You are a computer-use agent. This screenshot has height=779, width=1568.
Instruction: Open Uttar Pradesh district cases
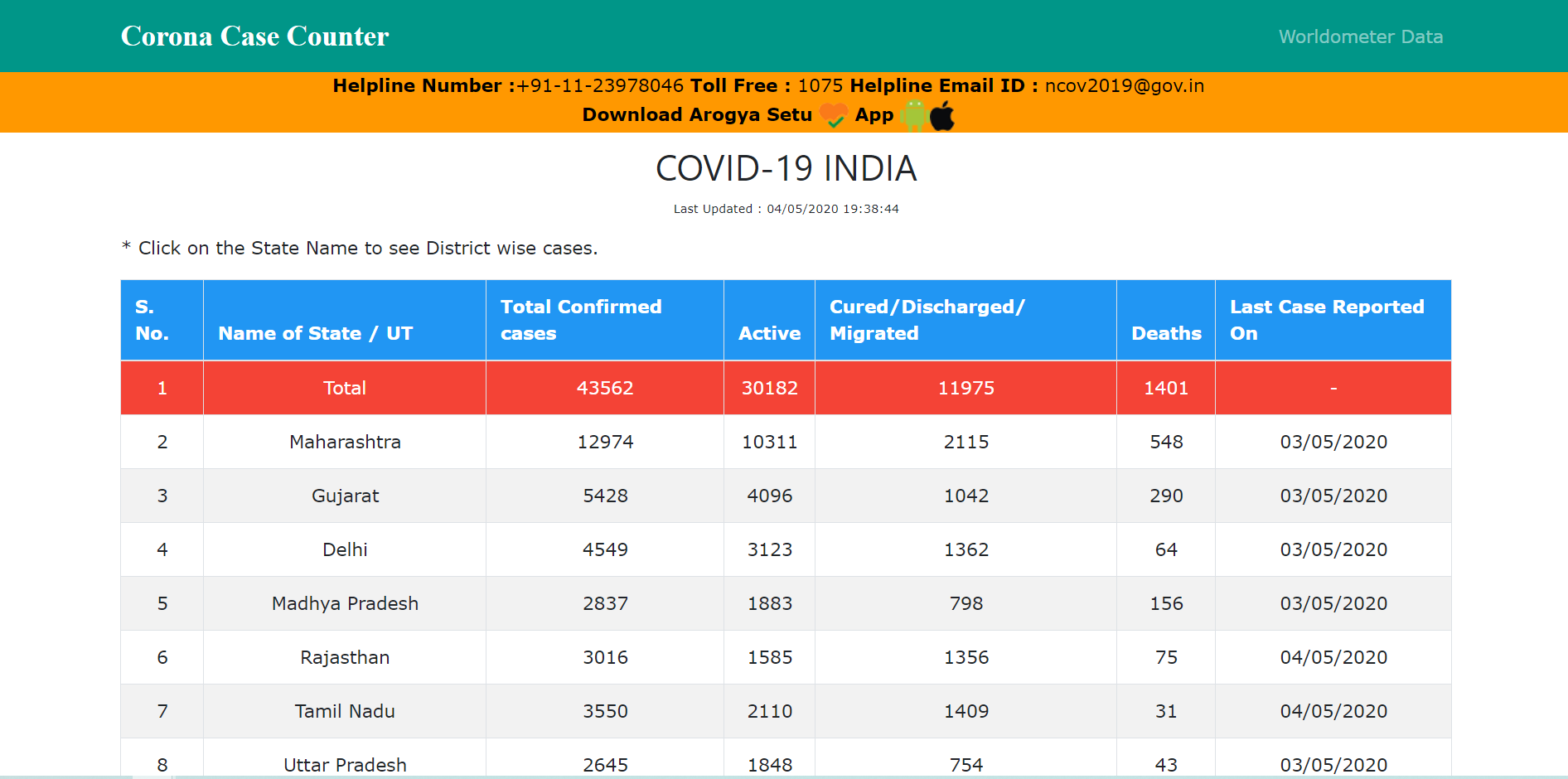click(345, 764)
